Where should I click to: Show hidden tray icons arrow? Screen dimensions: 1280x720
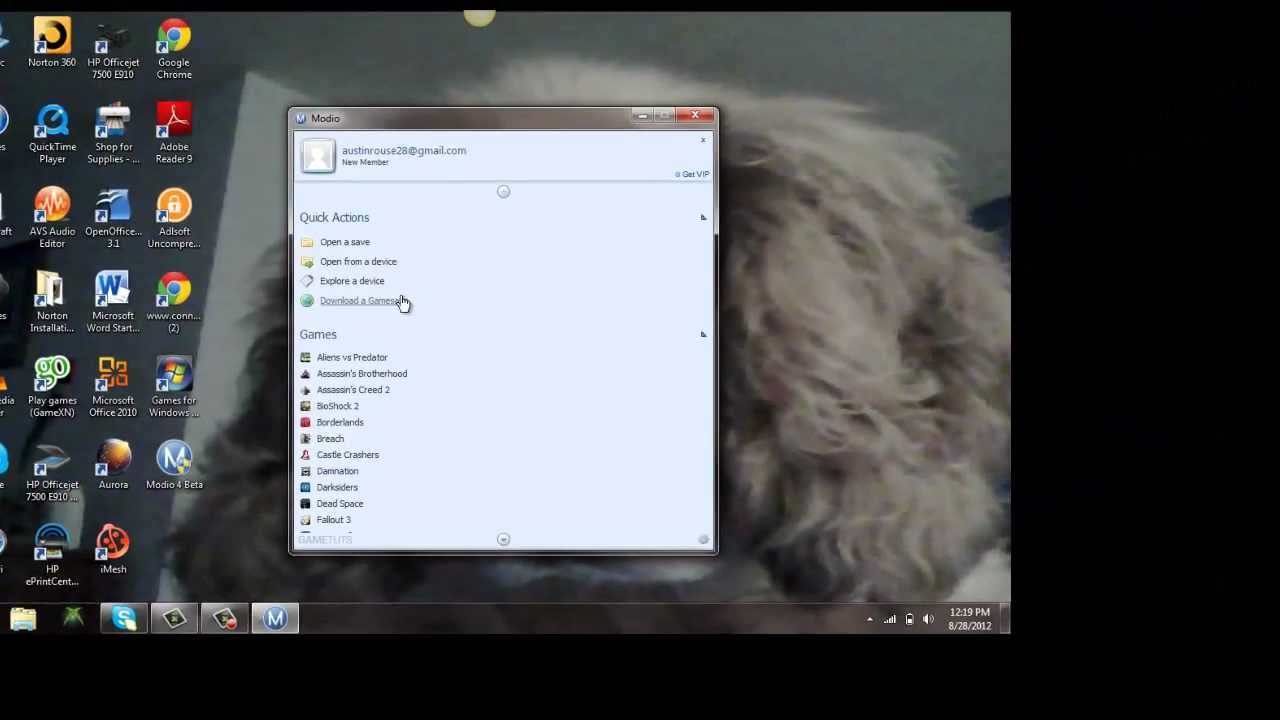(x=870, y=620)
